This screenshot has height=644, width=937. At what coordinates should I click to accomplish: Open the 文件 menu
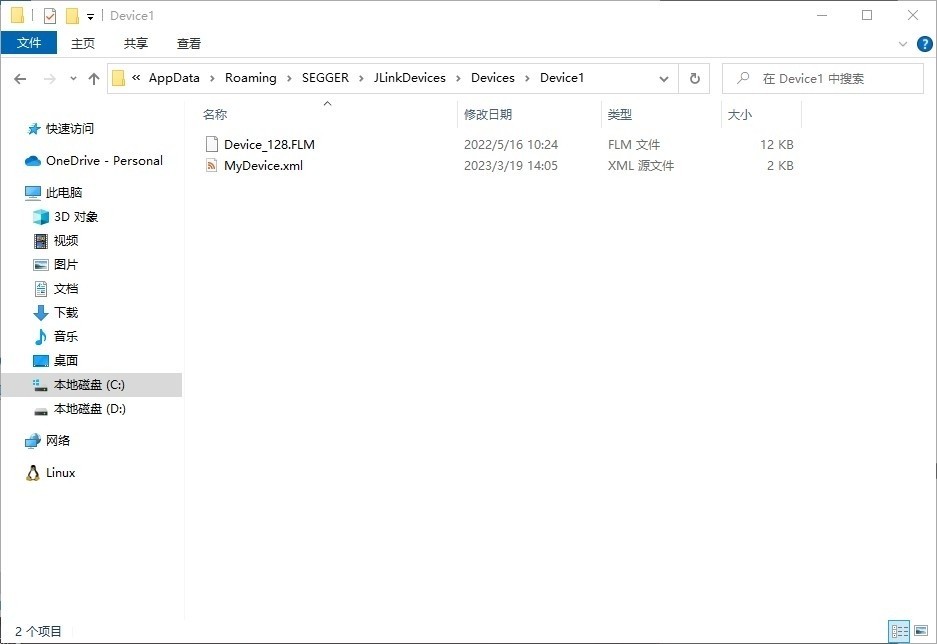(29, 43)
